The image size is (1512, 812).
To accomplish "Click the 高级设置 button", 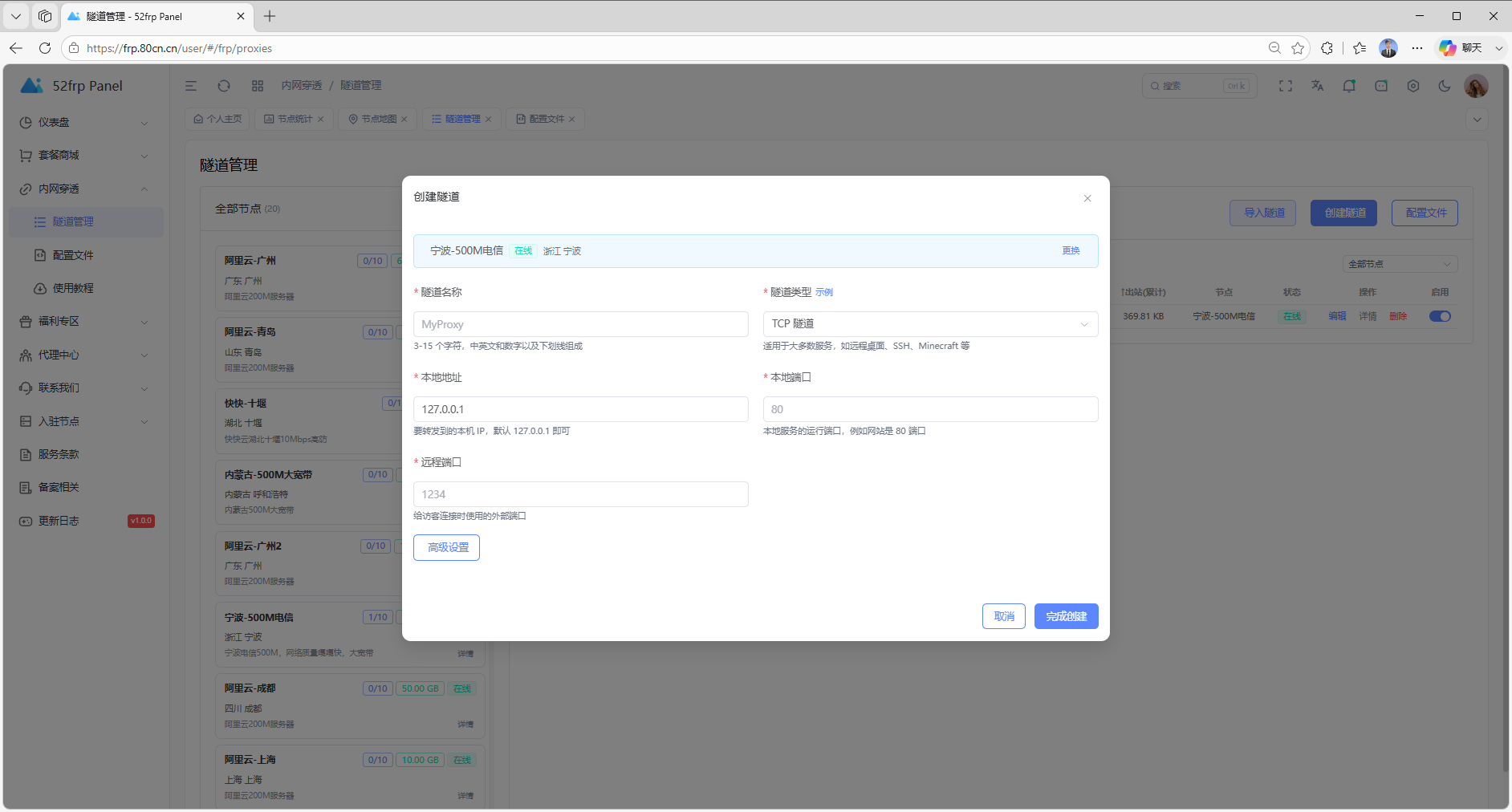I will [x=446, y=547].
